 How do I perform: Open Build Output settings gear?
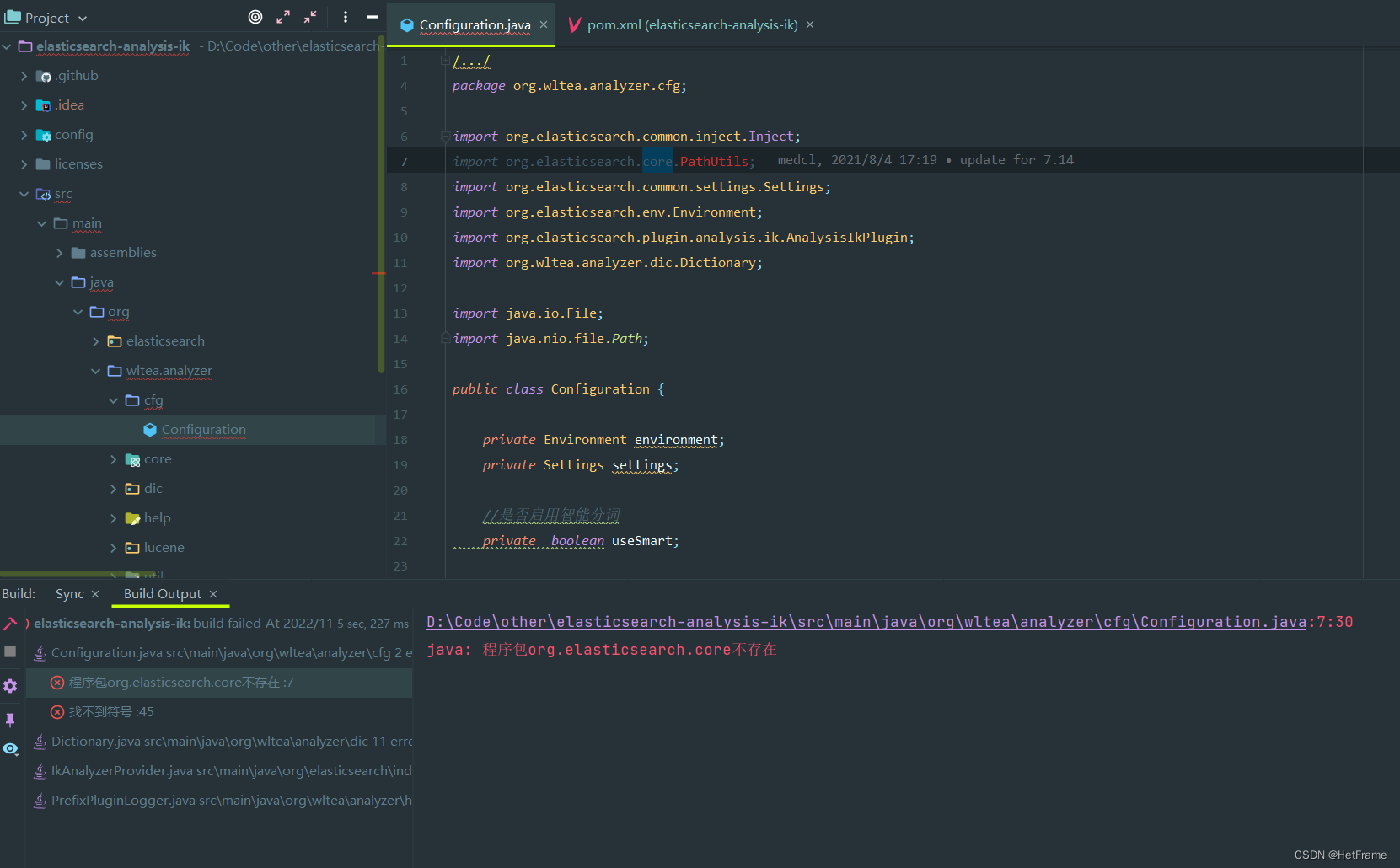tap(10, 685)
